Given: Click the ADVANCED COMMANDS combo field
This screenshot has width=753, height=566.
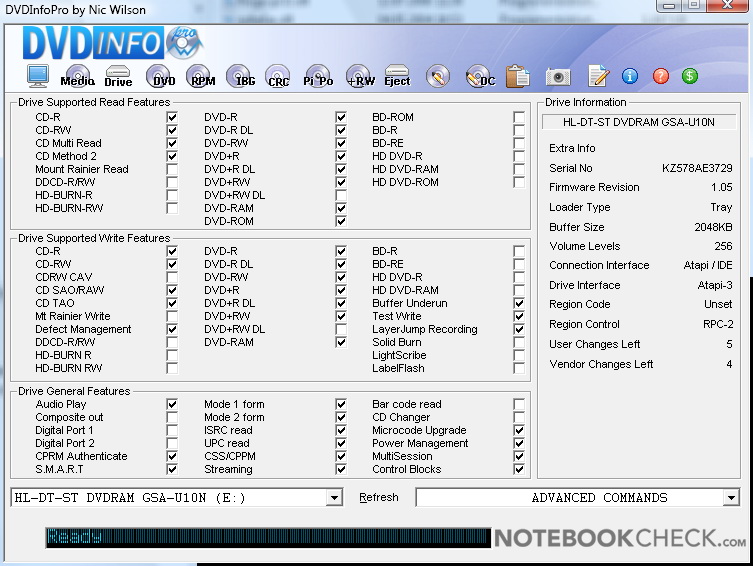Looking at the screenshot, I should coord(578,498).
